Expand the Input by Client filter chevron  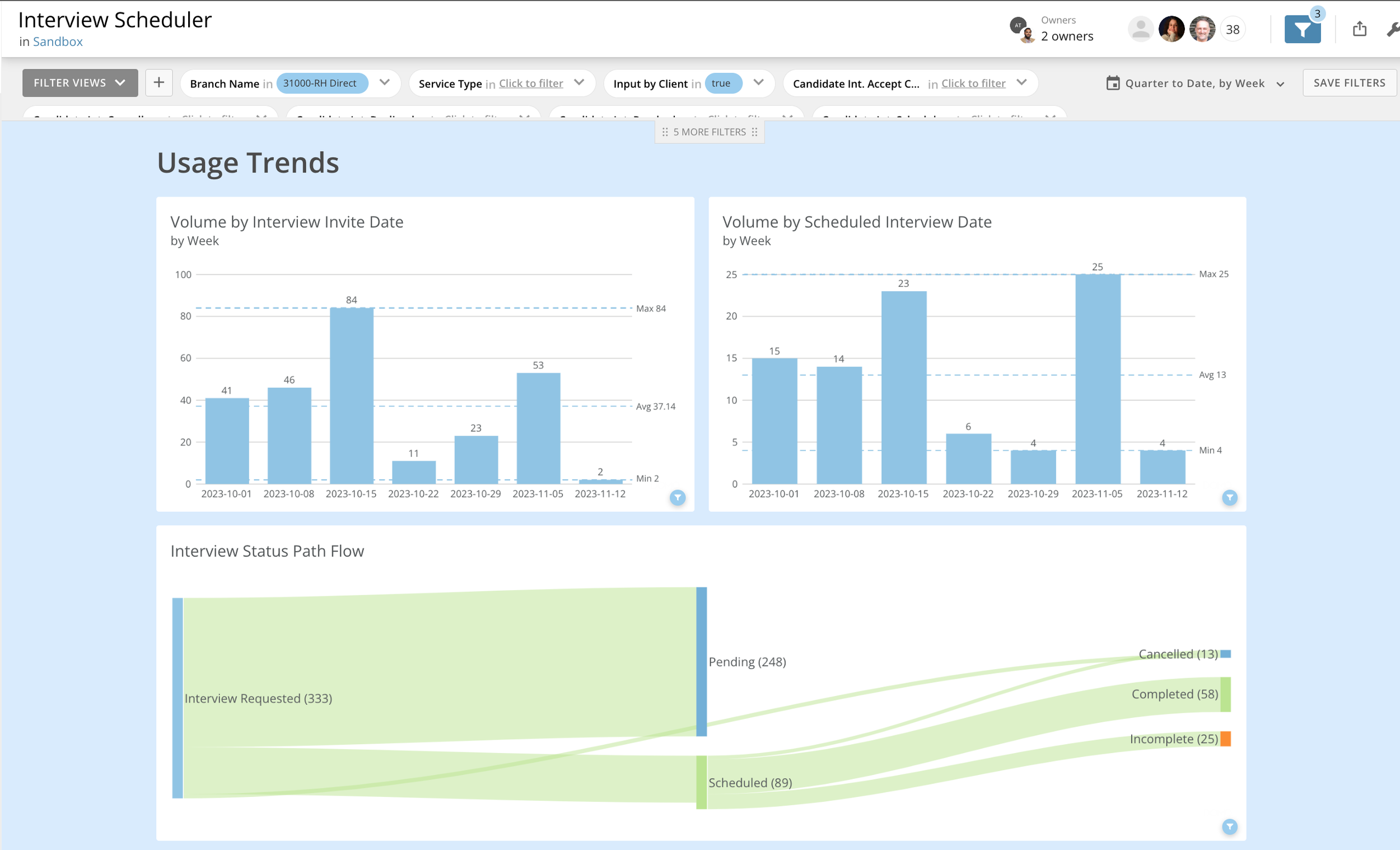pyautogui.click(x=758, y=82)
